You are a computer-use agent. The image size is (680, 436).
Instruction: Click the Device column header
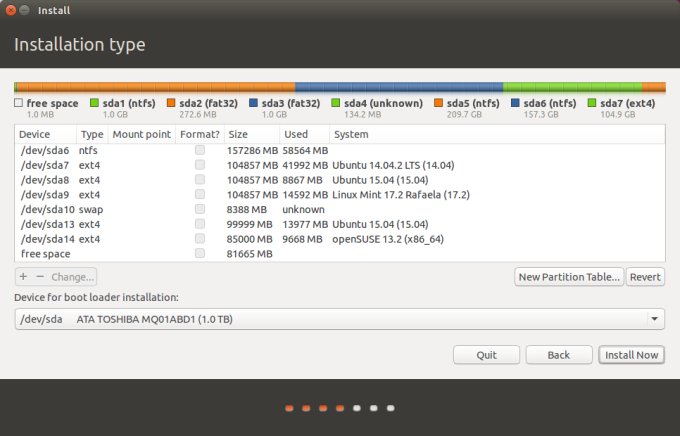click(34, 134)
